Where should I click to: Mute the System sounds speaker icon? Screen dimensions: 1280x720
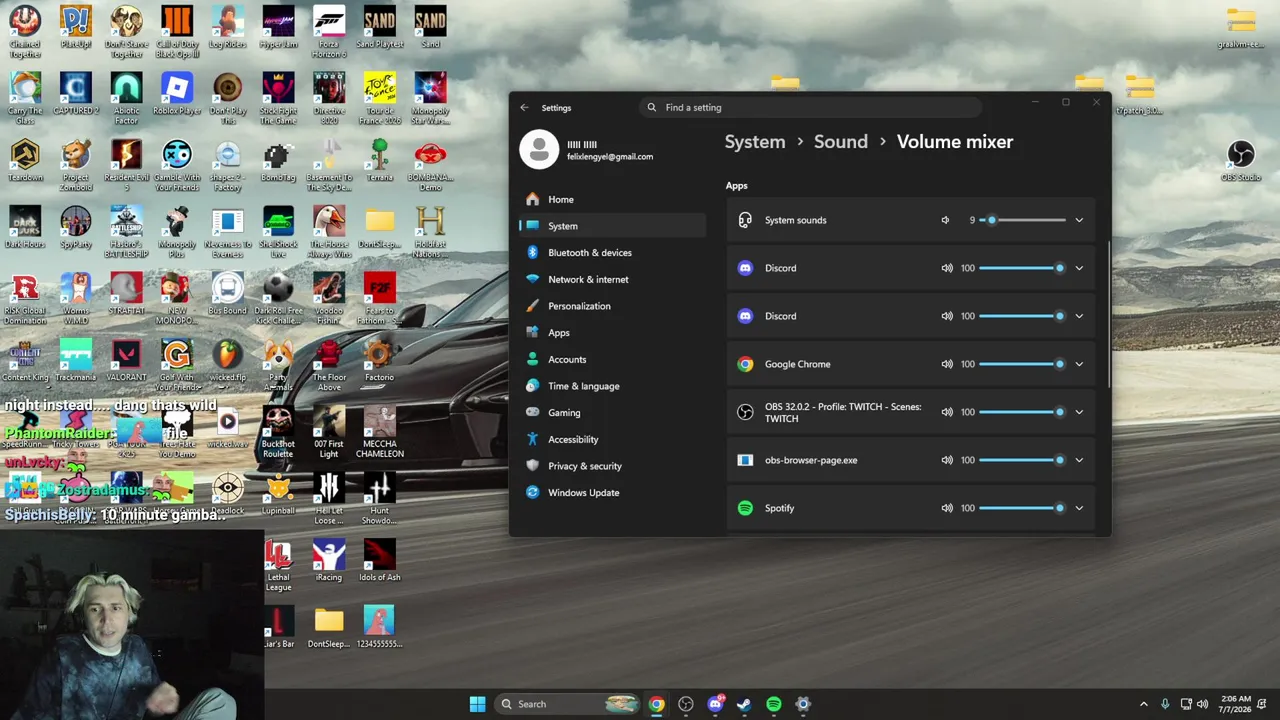[945, 220]
